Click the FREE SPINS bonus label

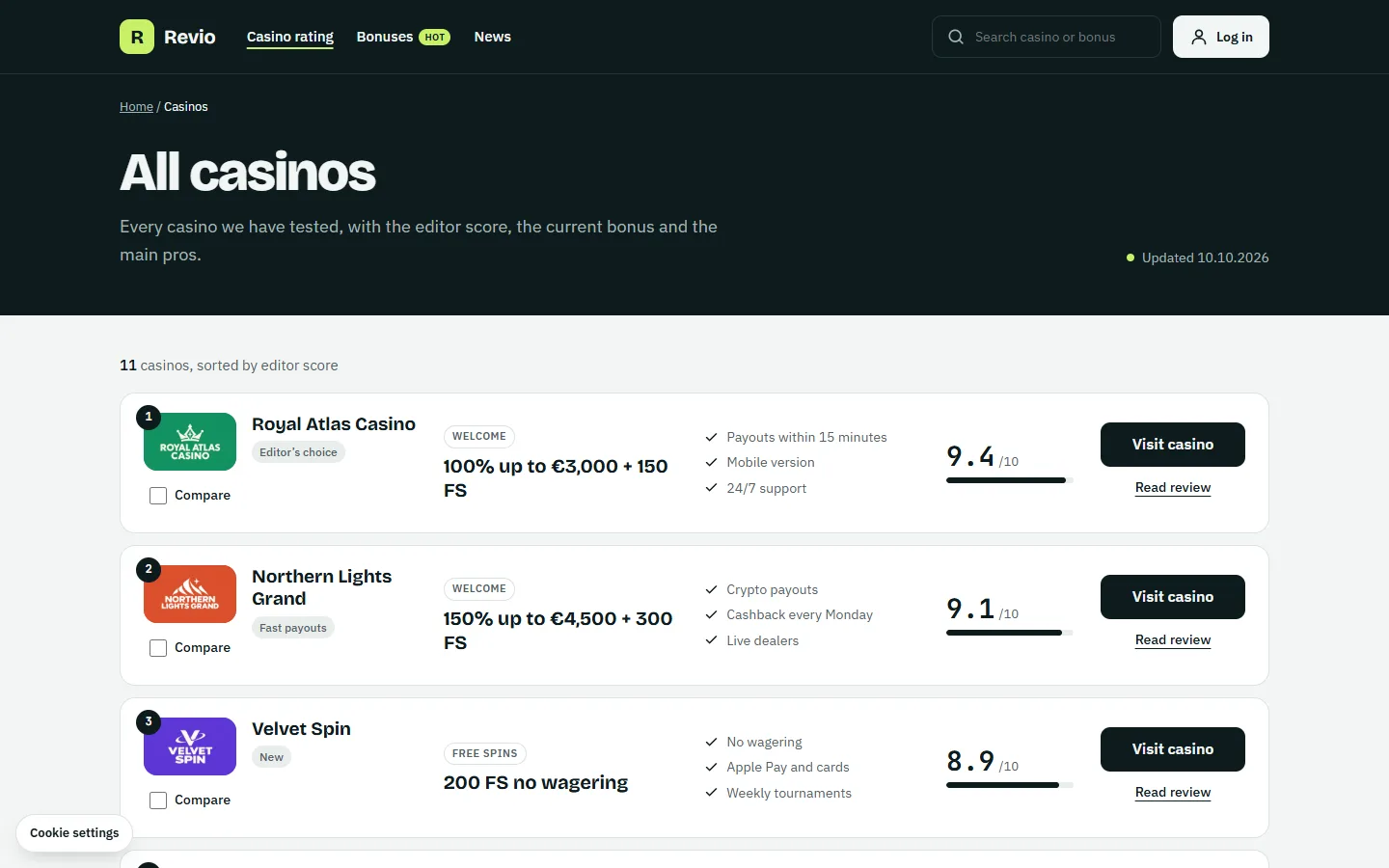click(484, 754)
